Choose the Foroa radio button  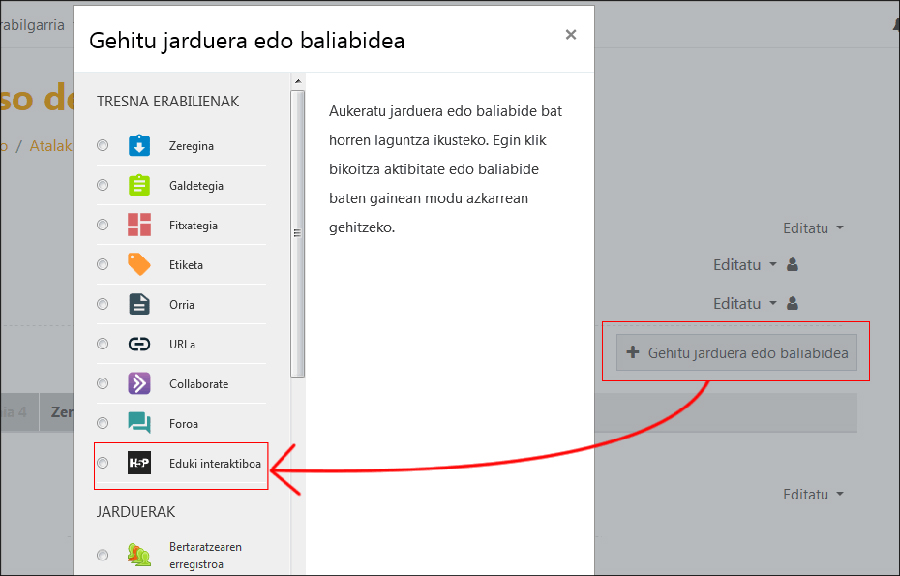tap(102, 423)
